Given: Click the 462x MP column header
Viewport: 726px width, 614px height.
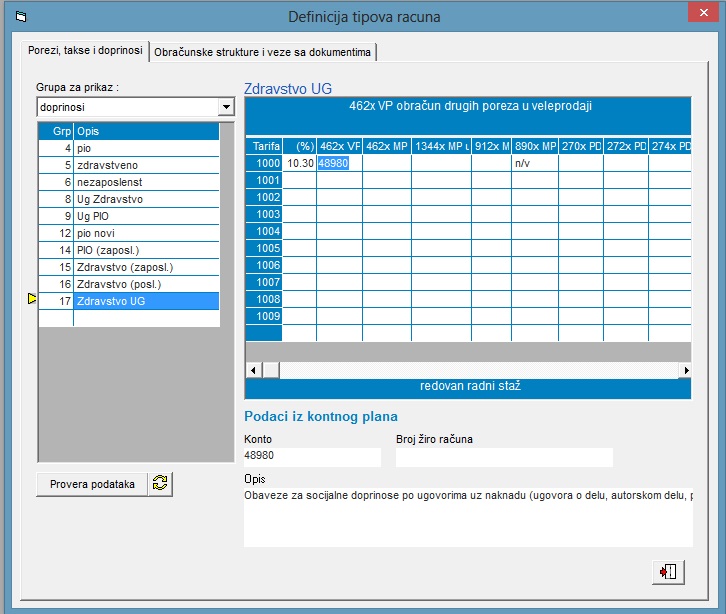Looking at the screenshot, I should (386, 146).
